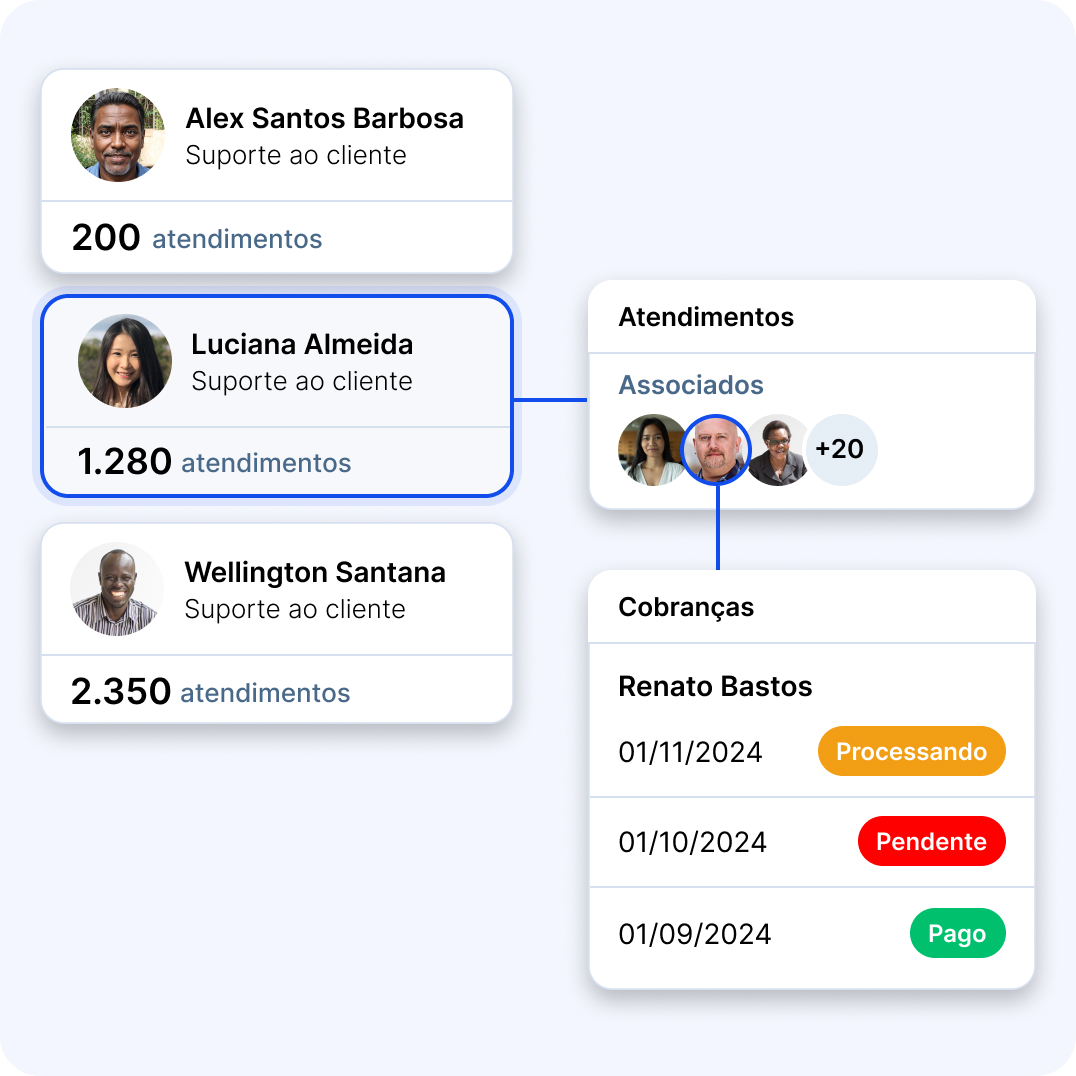Image resolution: width=1076 pixels, height=1076 pixels.
Task: Click Wellington Santana's profile photo
Action: [117, 589]
